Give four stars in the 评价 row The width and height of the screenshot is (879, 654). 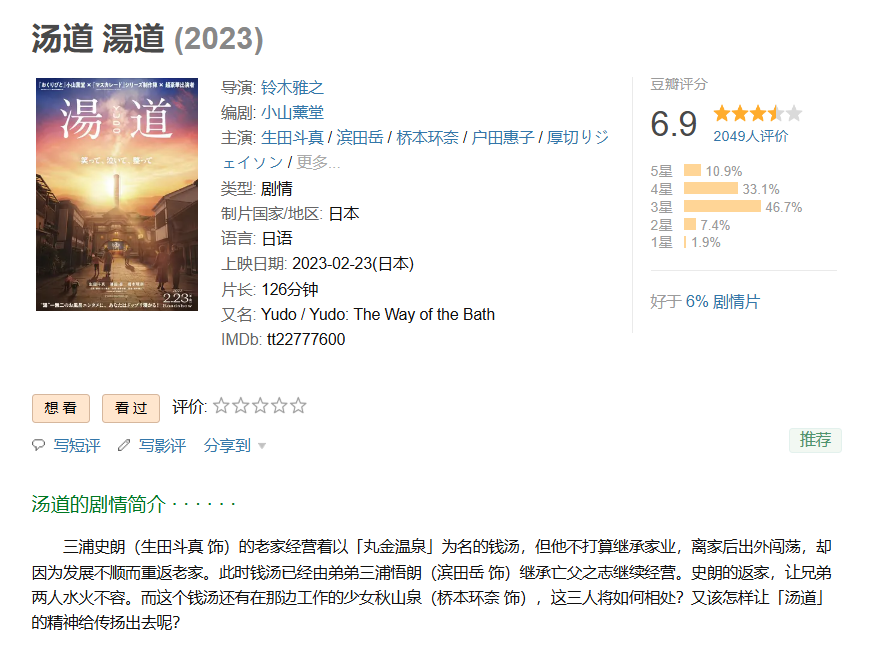pyautogui.click(x=278, y=406)
